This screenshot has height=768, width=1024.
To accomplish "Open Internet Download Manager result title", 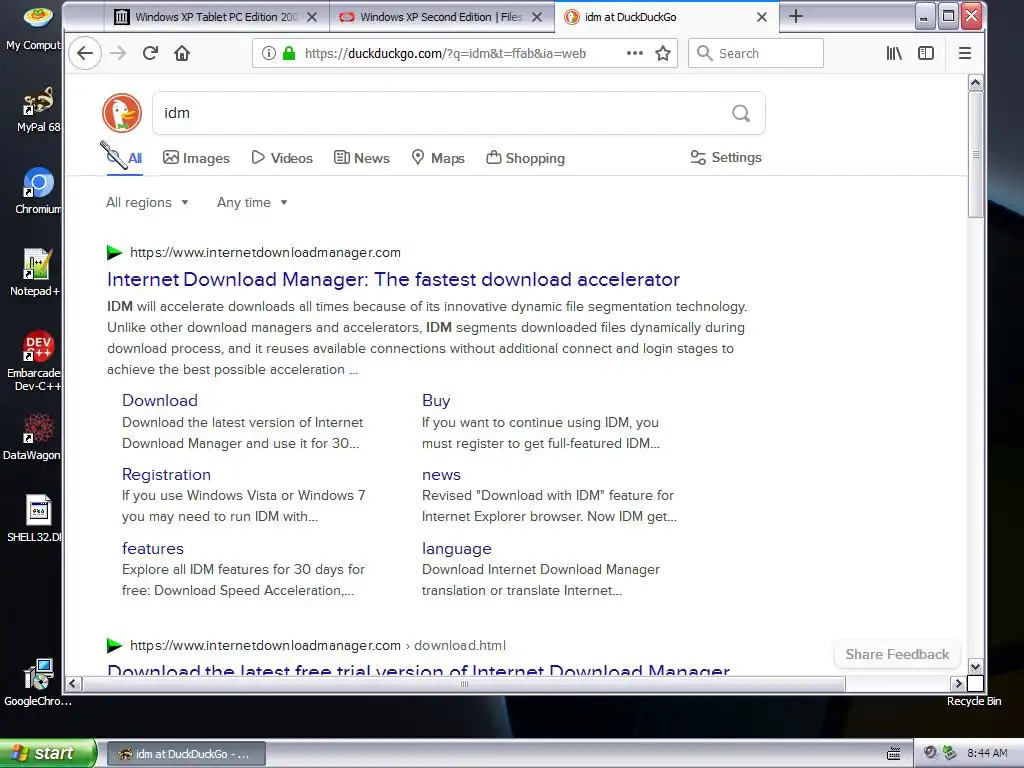I will tap(393, 280).
